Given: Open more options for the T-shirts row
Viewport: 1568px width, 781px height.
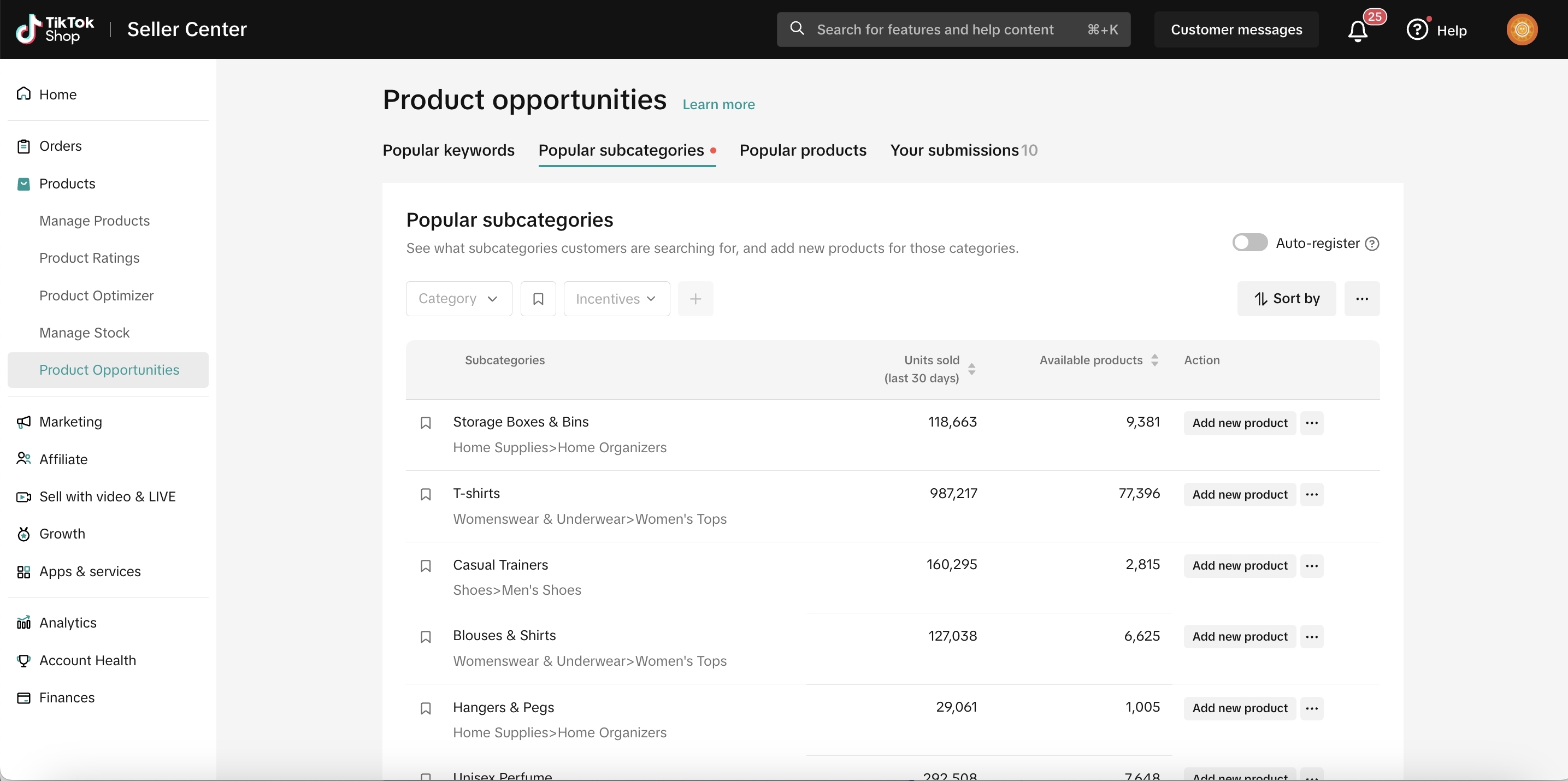Looking at the screenshot, I should coord(1312,494).
